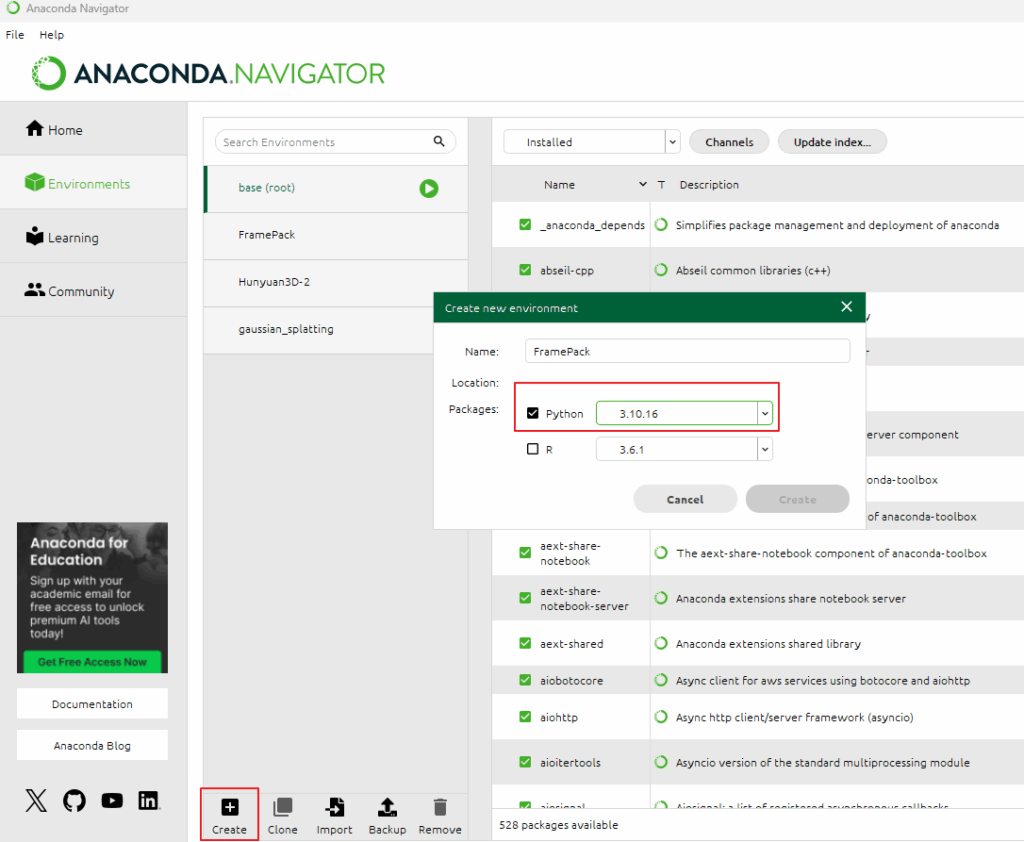
Task: Click the Channels button
Action: click(729, 142)
